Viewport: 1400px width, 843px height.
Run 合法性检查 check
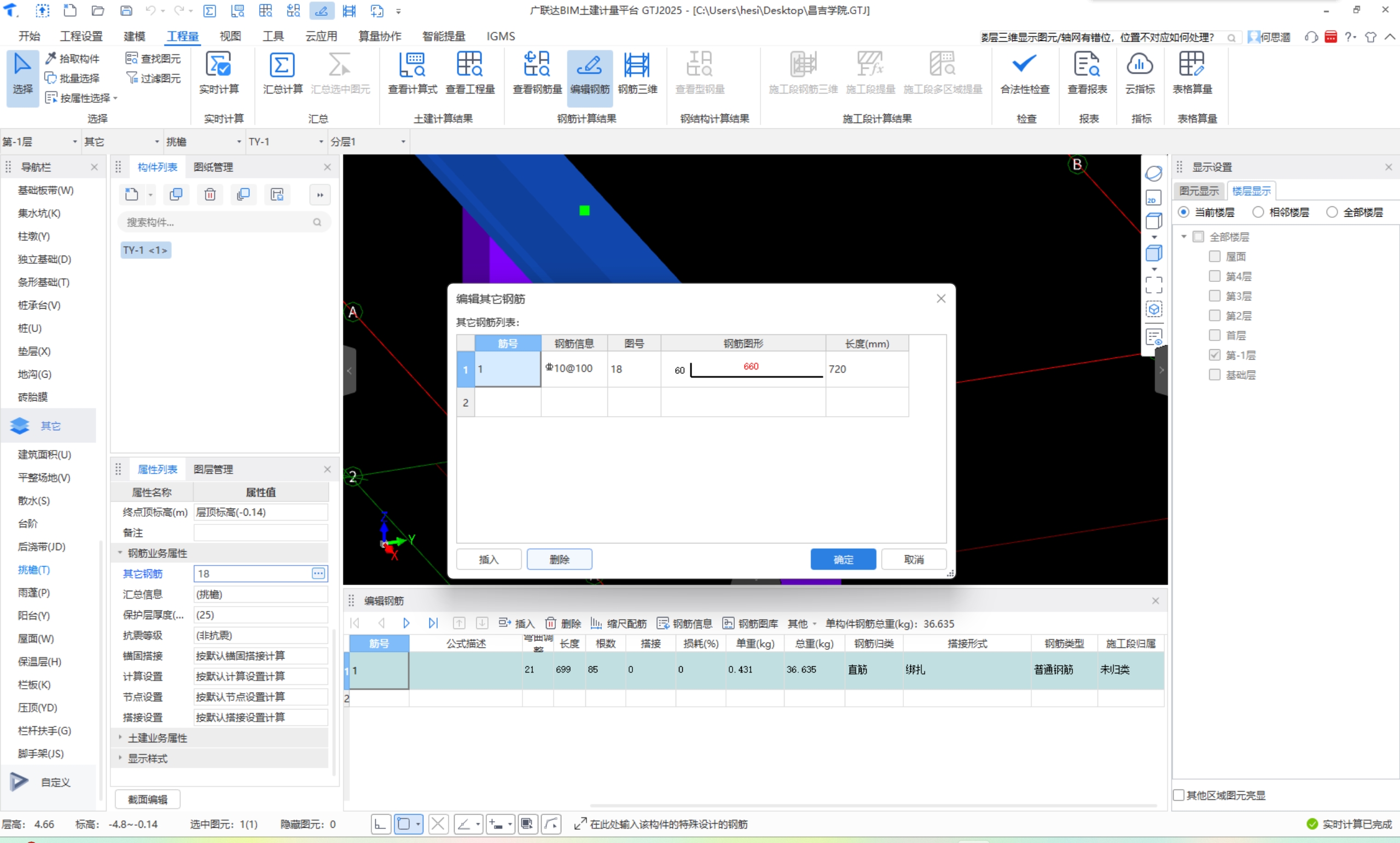[x=1025, y=74]
